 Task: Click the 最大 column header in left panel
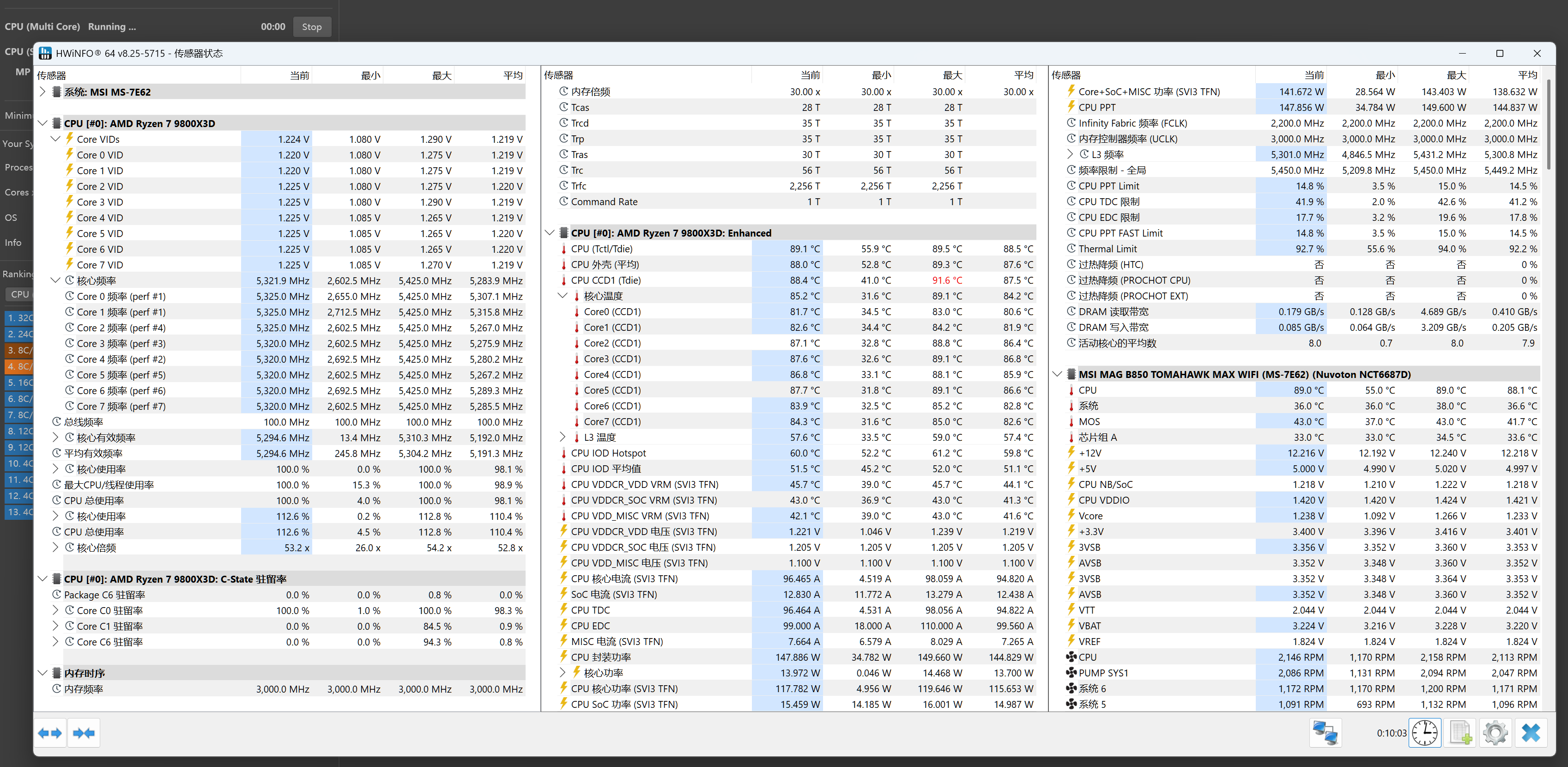pos(442,75)
